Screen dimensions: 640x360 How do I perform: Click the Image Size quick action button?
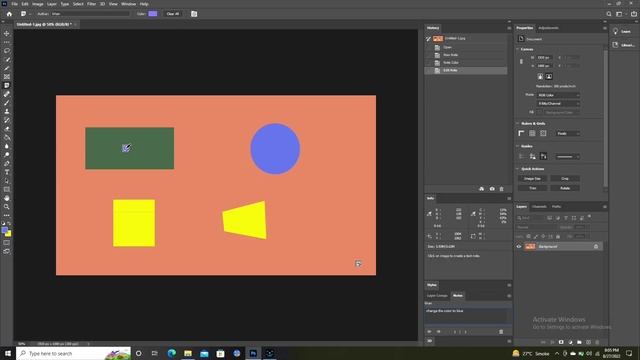[532, 179]
